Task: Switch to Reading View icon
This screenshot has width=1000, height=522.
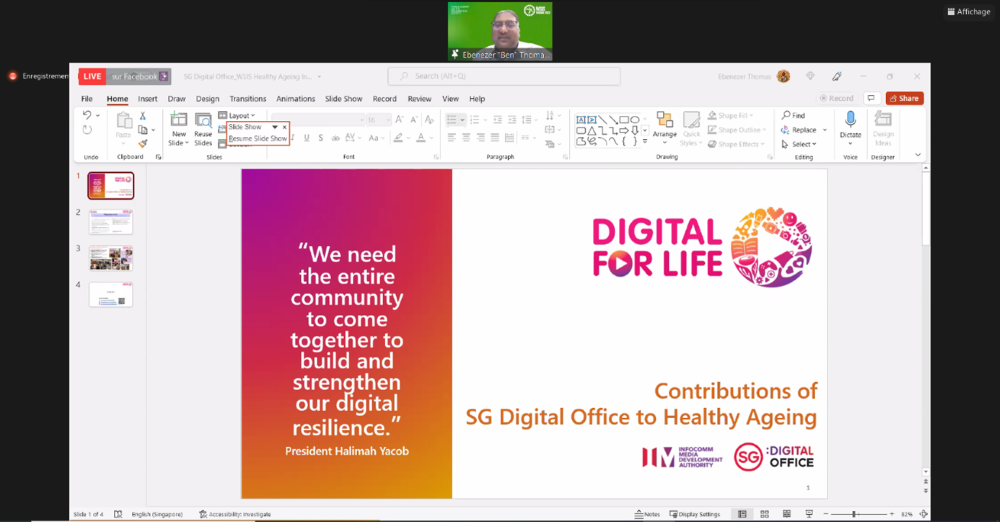Action: (786, 514)
